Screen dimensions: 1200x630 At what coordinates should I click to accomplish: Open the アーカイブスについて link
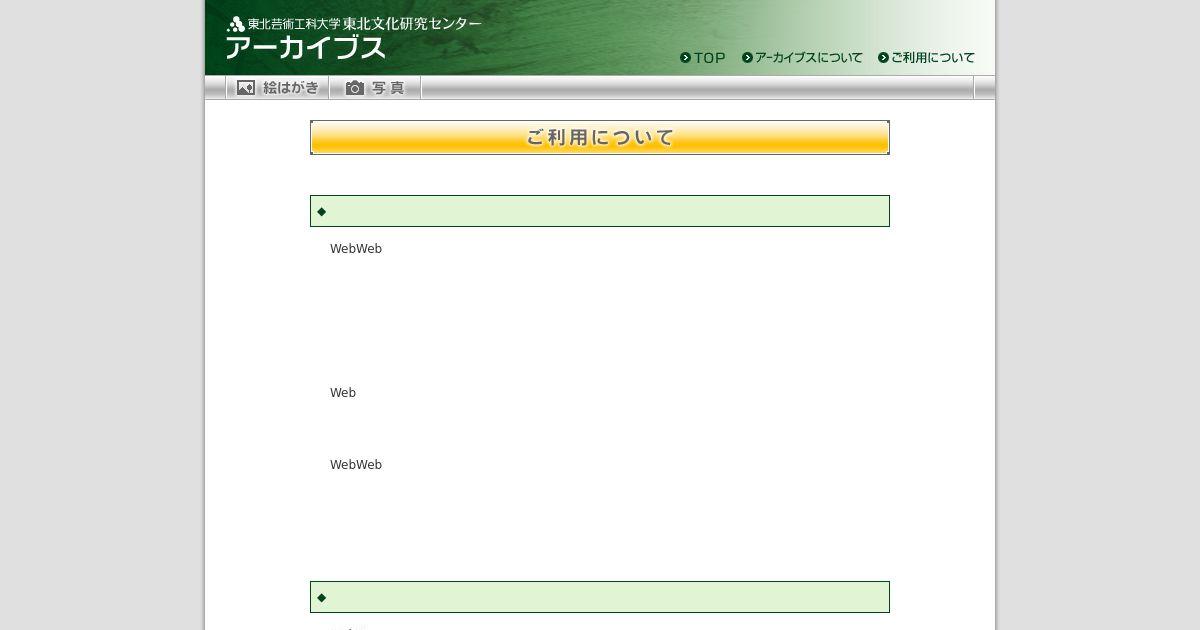coord(802,58)
